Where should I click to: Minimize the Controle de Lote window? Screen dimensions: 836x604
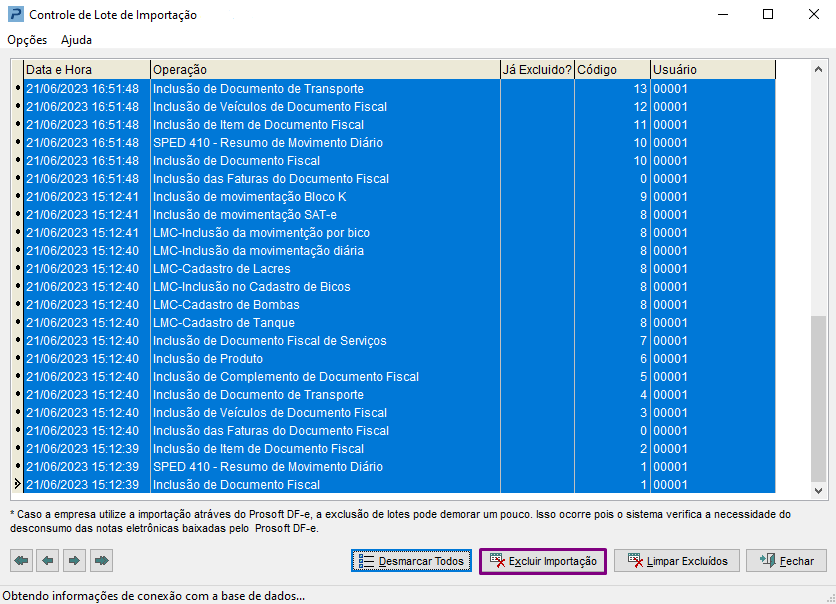(723, 14)
